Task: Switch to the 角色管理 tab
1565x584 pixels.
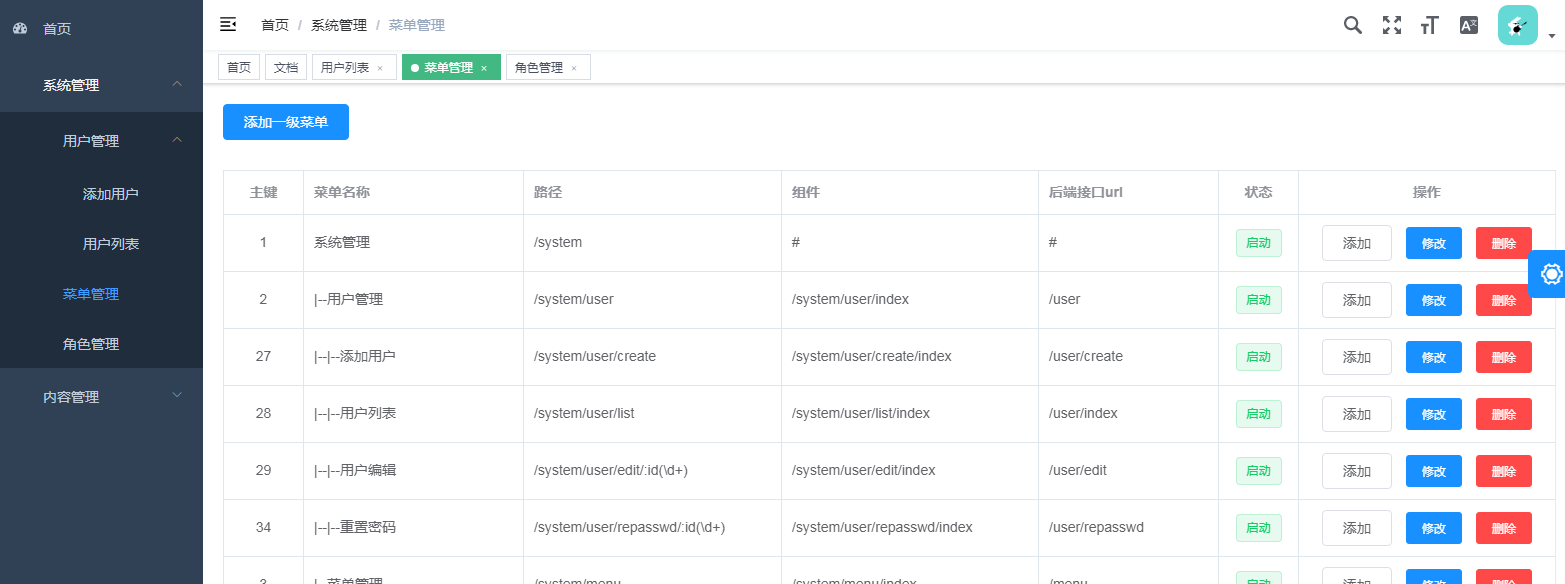Action: pyautogui.click(x=540, y=66)
